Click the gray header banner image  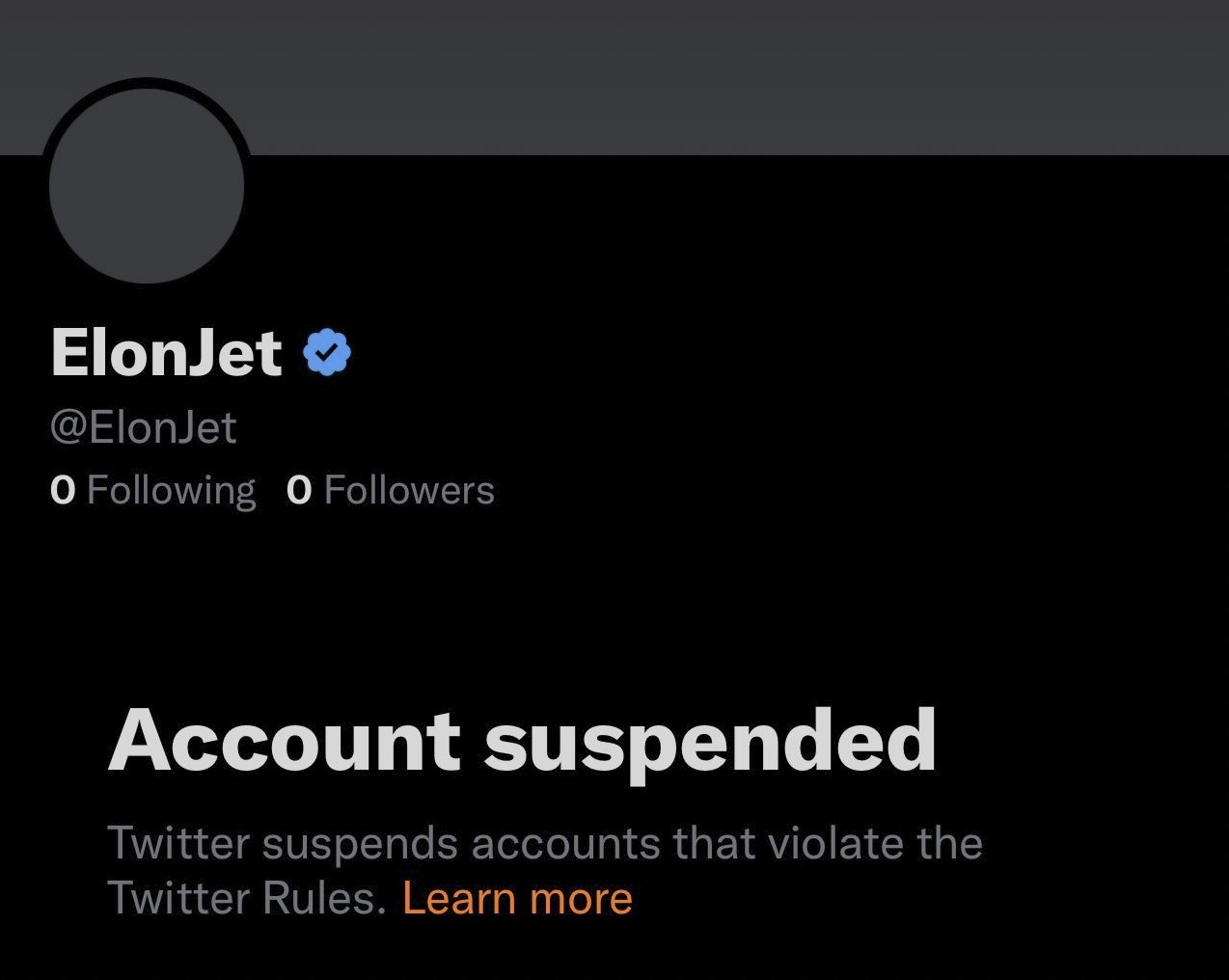click(675, 77)
